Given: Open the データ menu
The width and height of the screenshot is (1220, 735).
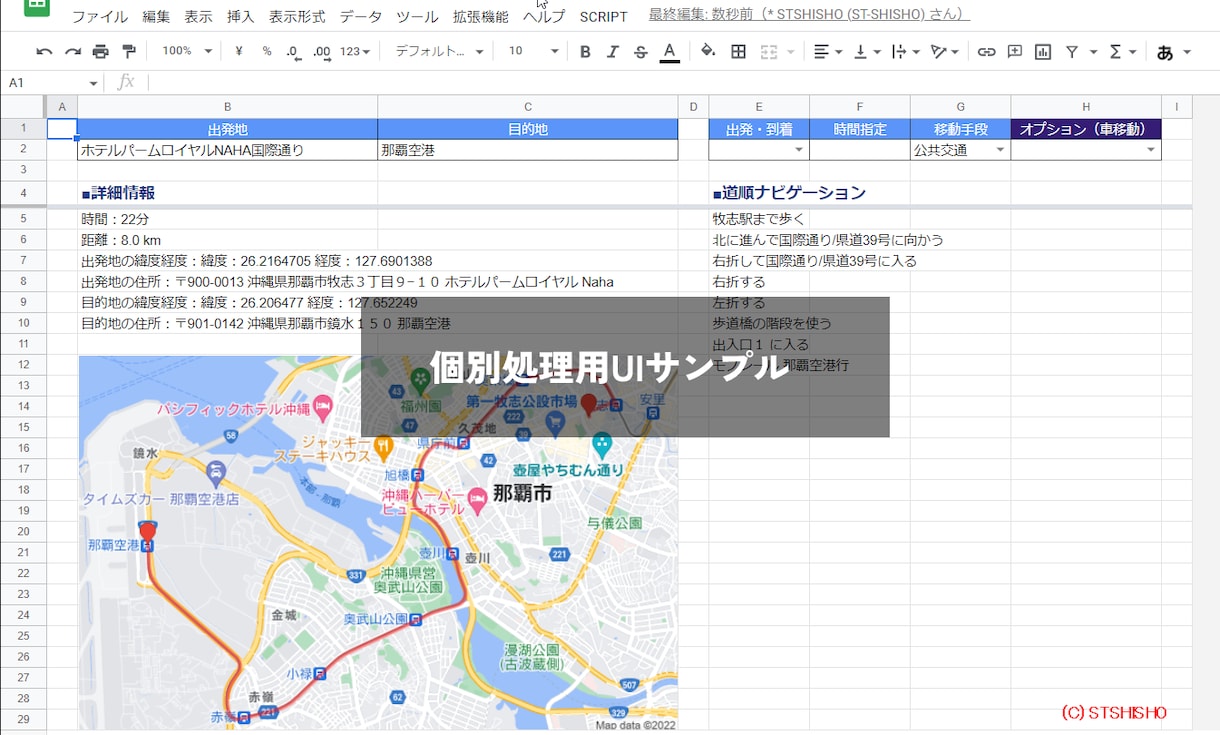Looking at the screenshot, I should pyautogui.click(x=360, y=16).
